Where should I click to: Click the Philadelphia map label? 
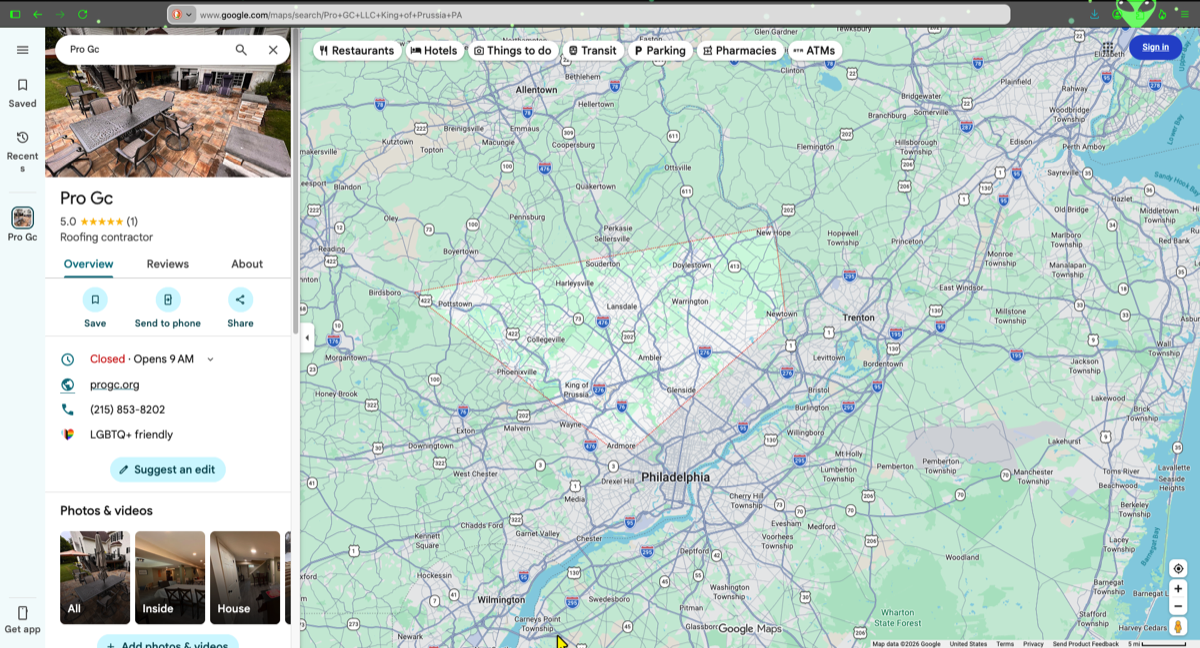coord(675,477)
